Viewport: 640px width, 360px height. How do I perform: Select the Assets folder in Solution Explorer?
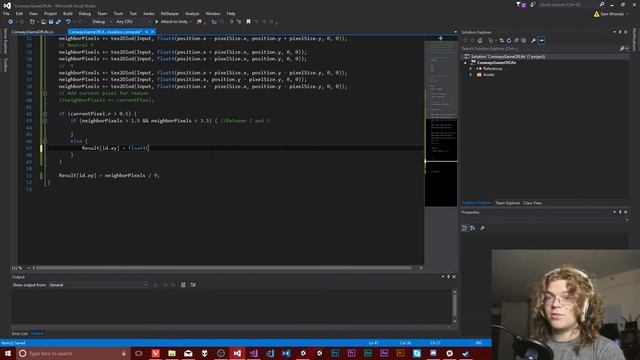pyautogui.click(x=489, y=75)
